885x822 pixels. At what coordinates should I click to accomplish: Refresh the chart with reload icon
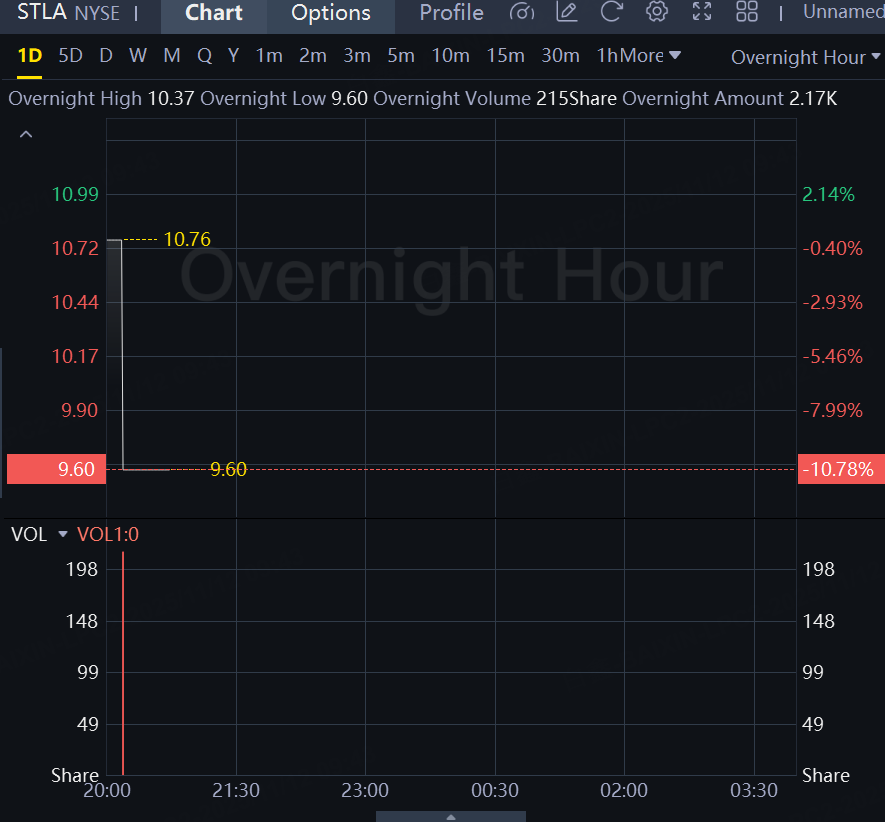coord(611,12)
